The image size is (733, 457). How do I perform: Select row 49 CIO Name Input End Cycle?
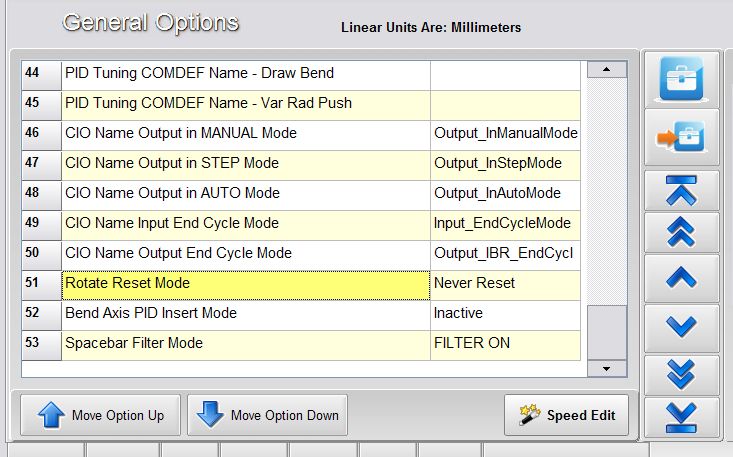(245, 224)
